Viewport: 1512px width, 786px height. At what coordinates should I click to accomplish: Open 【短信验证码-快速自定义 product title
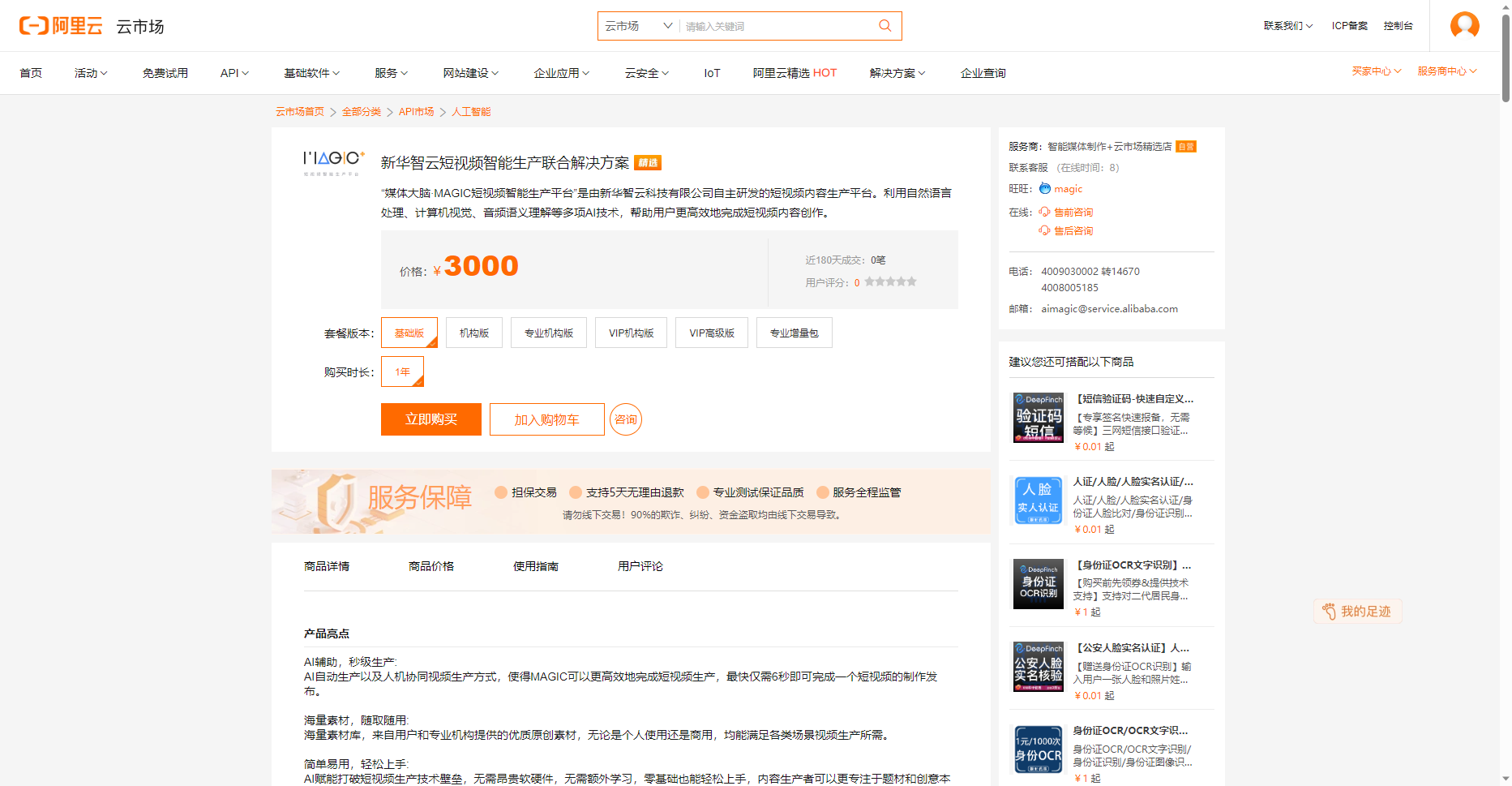tap(1133, 399)
